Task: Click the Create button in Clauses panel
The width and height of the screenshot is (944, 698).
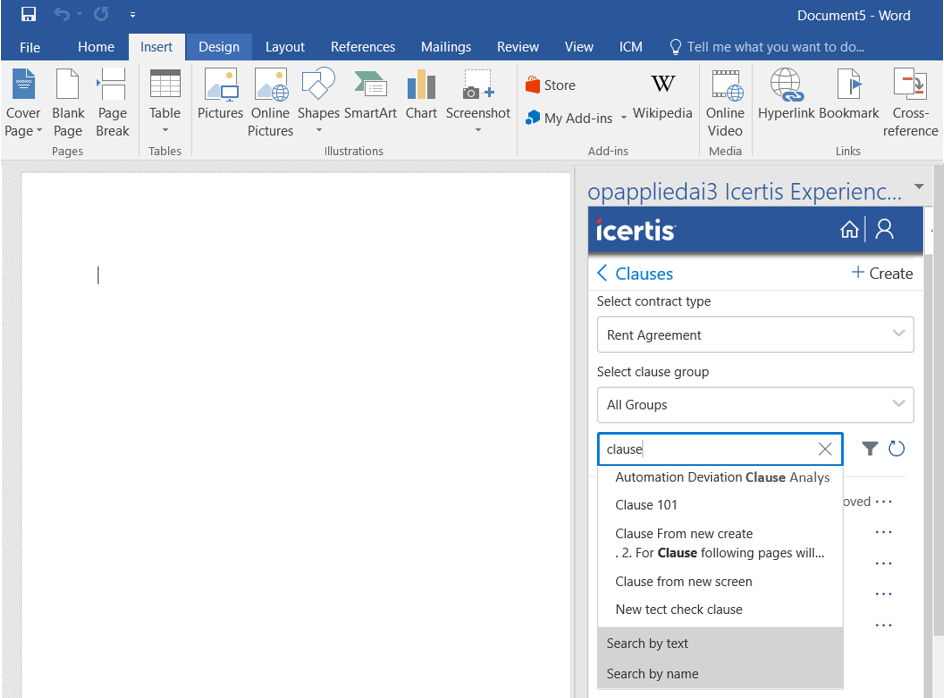Action: [881, 273]
